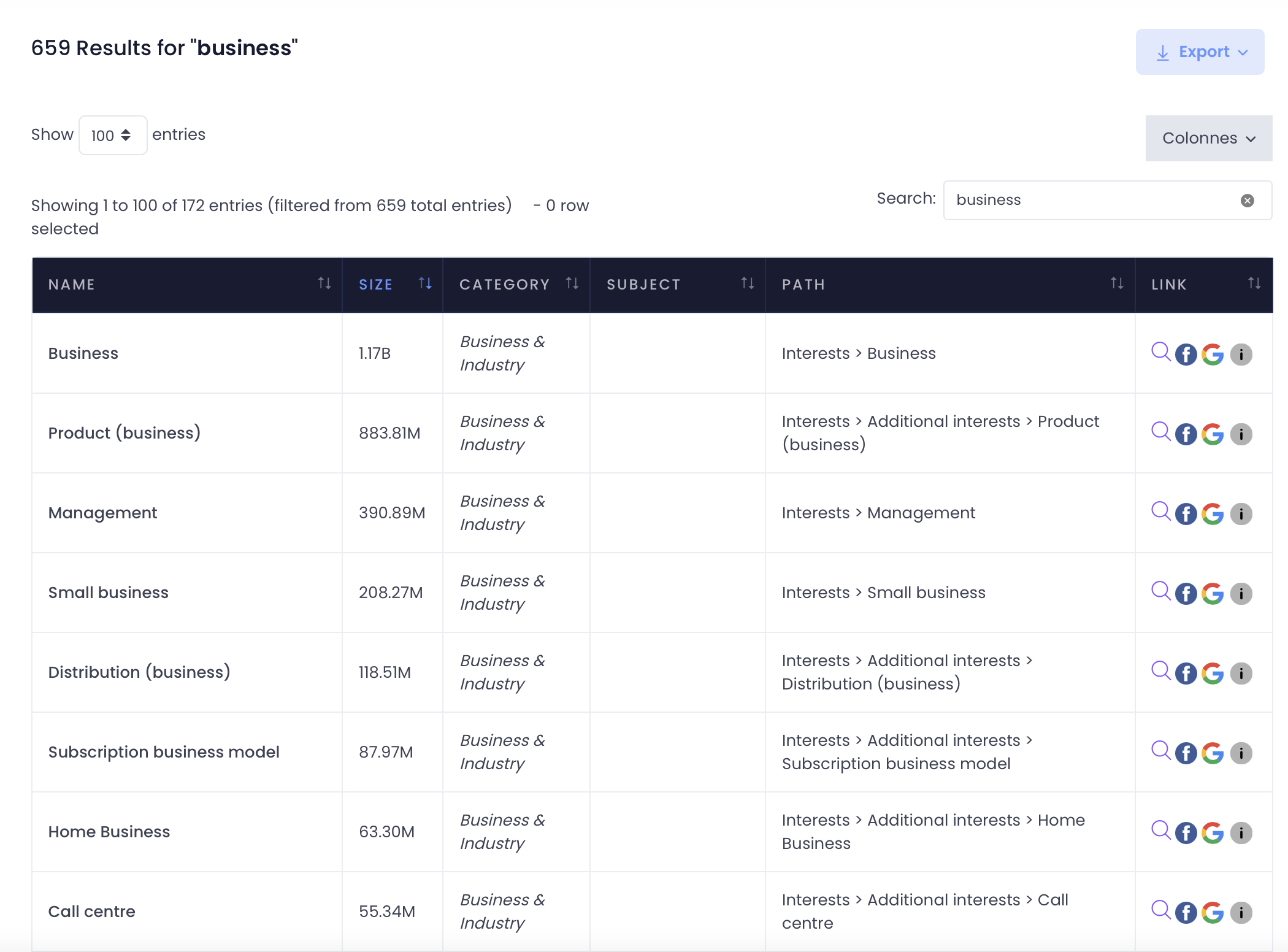Toggle sort on Category column
Viewport: 1288px width, 952px height.
(572, 283)
